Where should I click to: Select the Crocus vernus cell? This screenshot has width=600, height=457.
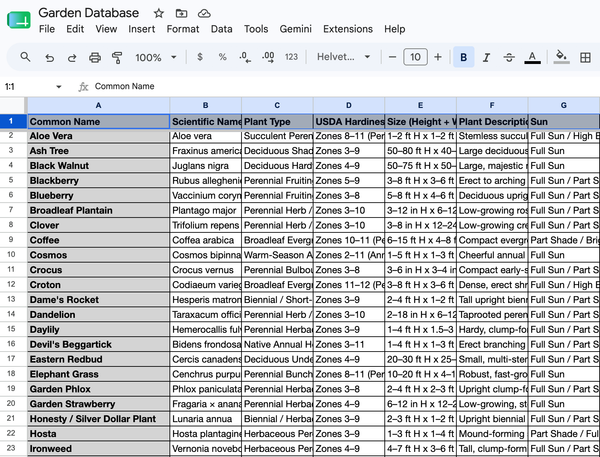tap(205, 270)
